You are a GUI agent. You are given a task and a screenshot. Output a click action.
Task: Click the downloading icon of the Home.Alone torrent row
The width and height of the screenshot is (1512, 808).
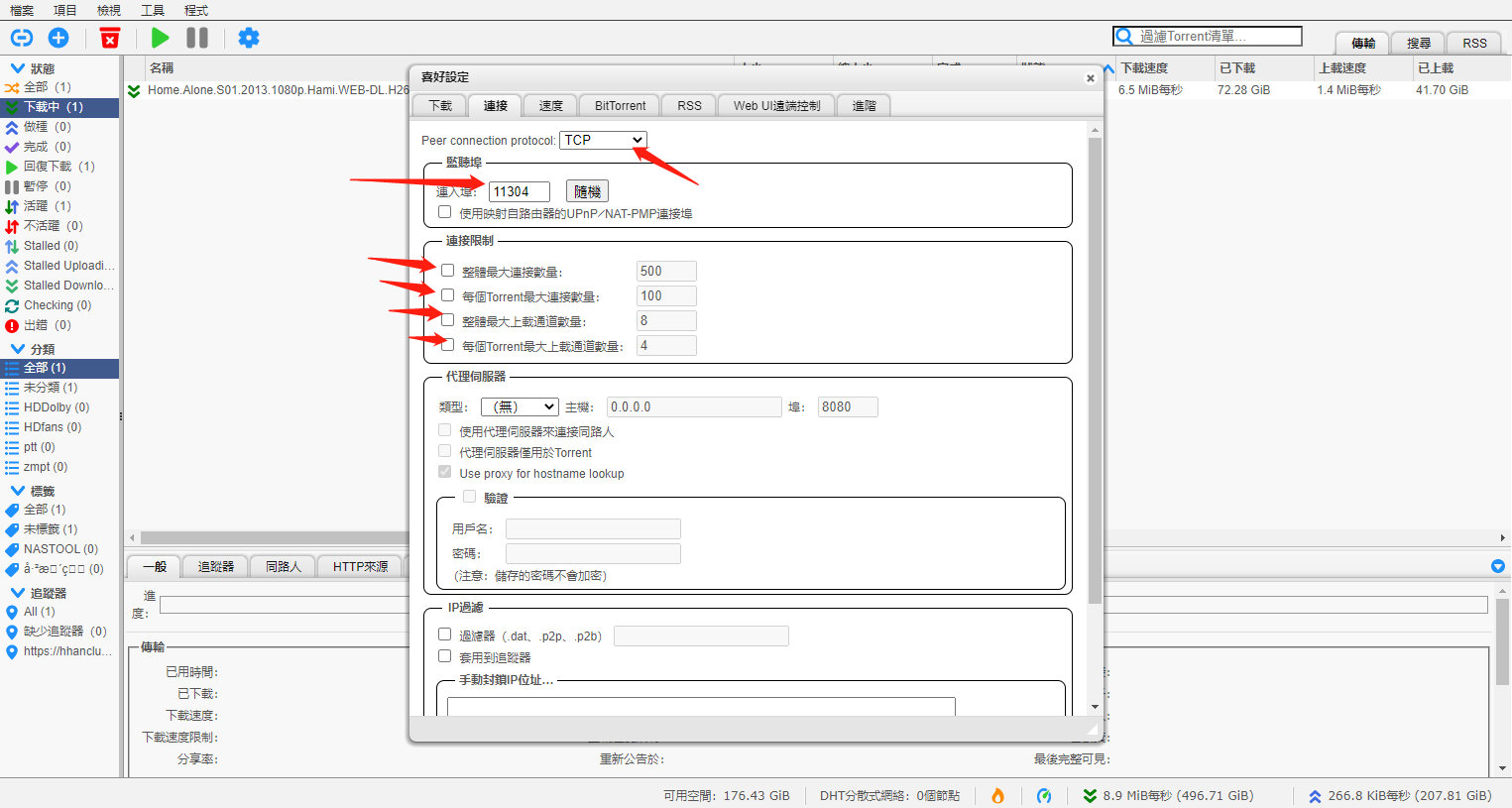[134, 90]
